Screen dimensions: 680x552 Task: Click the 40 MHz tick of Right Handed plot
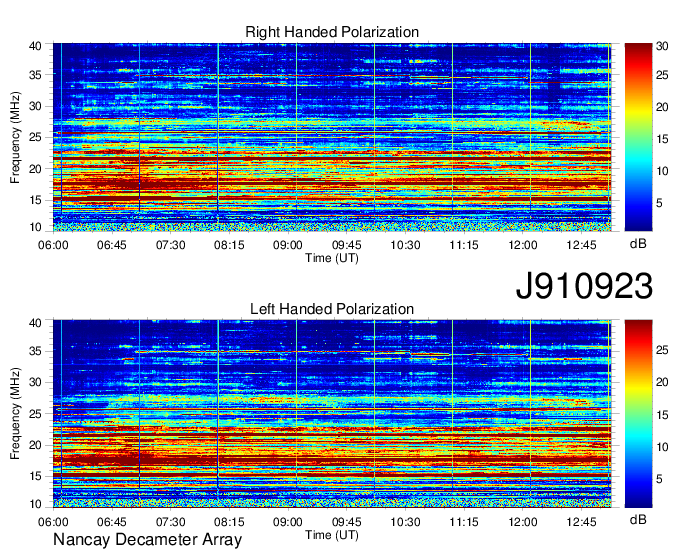click(35, 46)
